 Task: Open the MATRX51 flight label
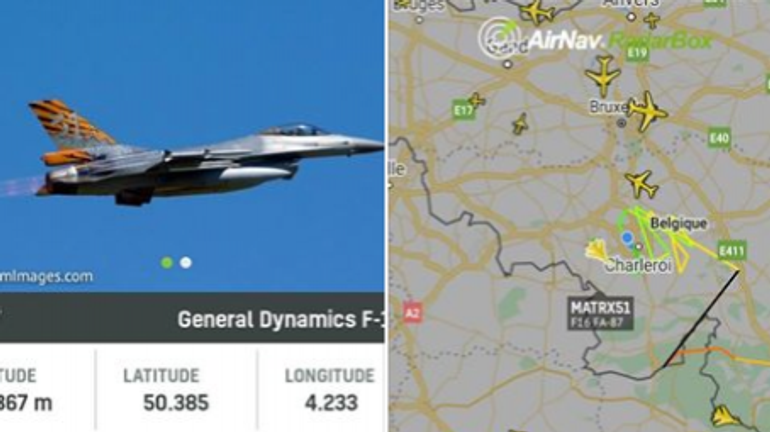point(600,314)
